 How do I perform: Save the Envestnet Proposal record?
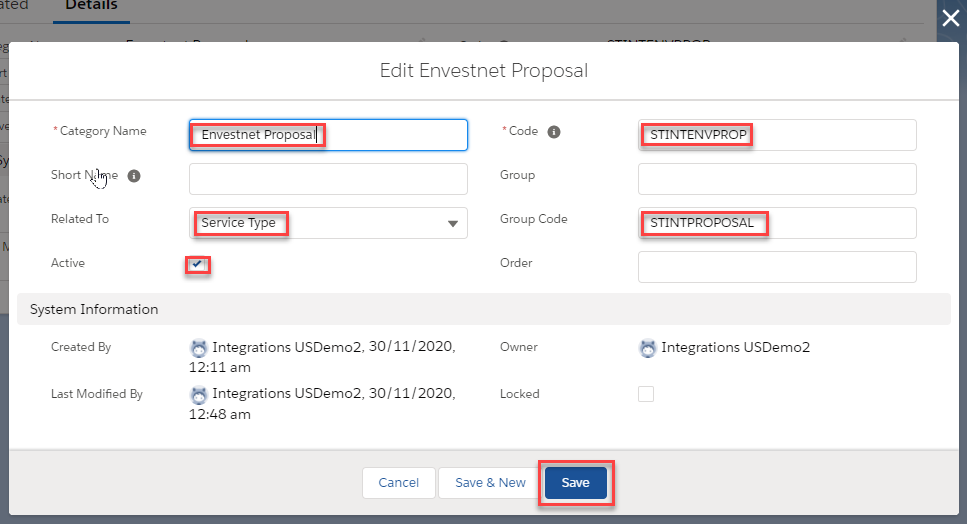(575, 483)
